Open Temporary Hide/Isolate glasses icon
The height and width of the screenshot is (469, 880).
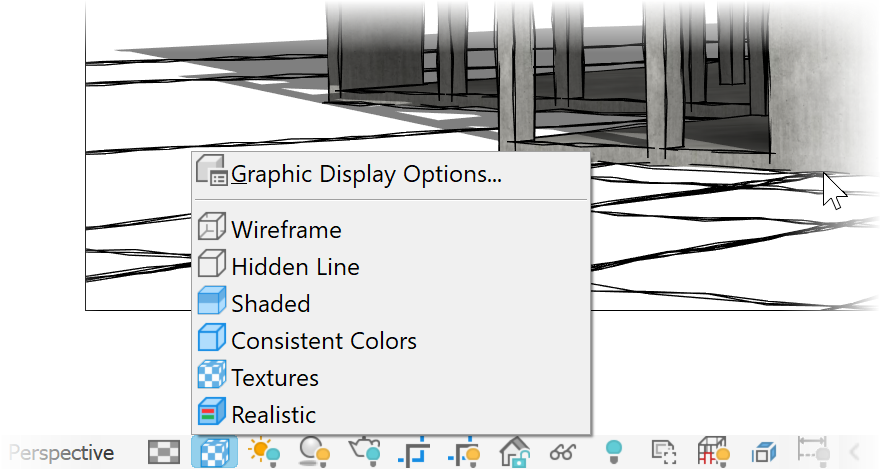click(x=563, y=452)
